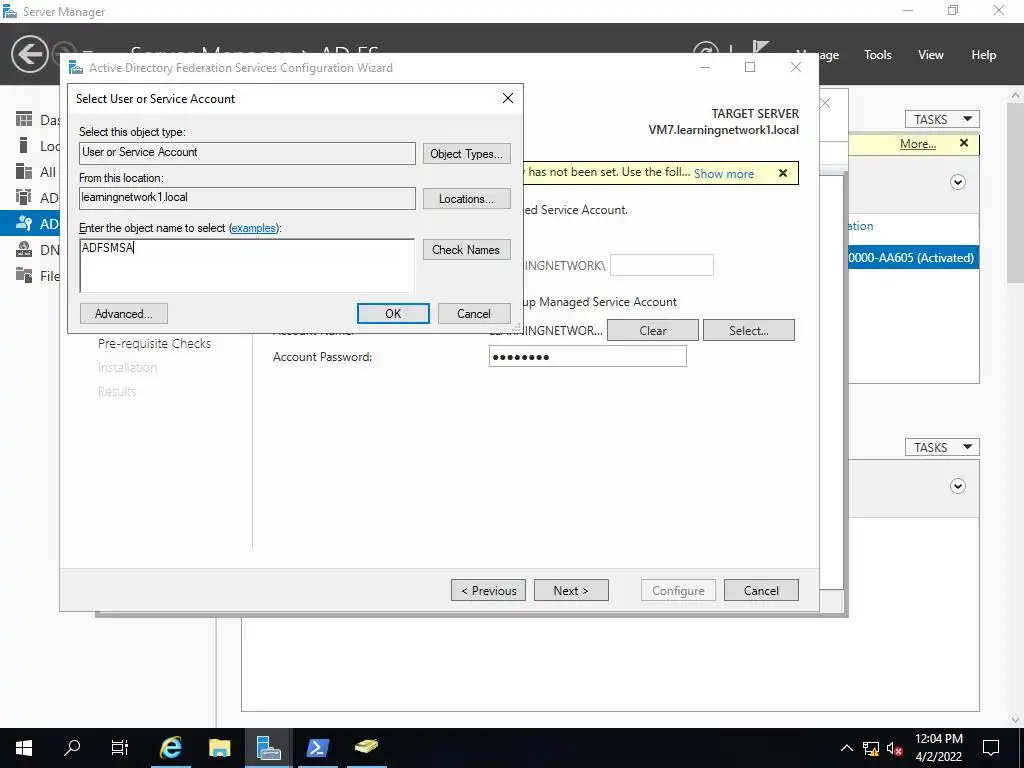Open the examples link
This screenshot has width=1024, height=768.
tap(254, 228)
